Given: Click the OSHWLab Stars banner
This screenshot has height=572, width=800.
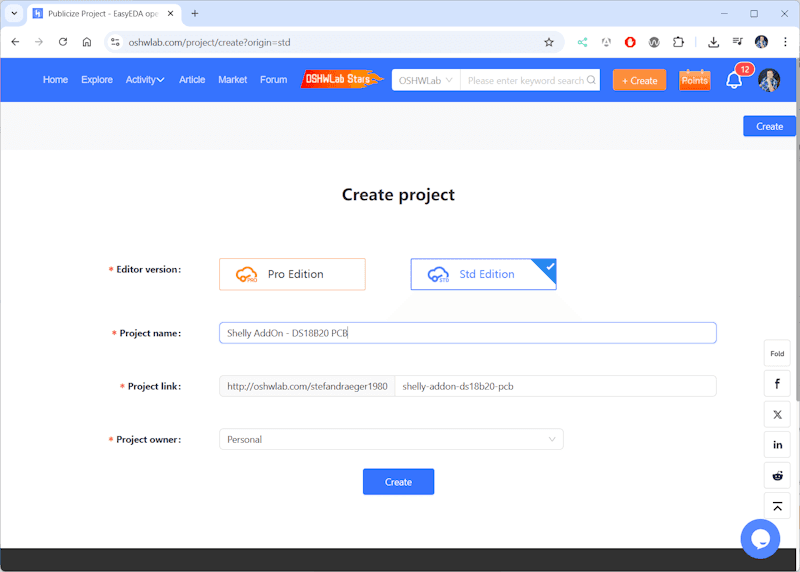Looking at the screenshot, I should click(342, 79).
